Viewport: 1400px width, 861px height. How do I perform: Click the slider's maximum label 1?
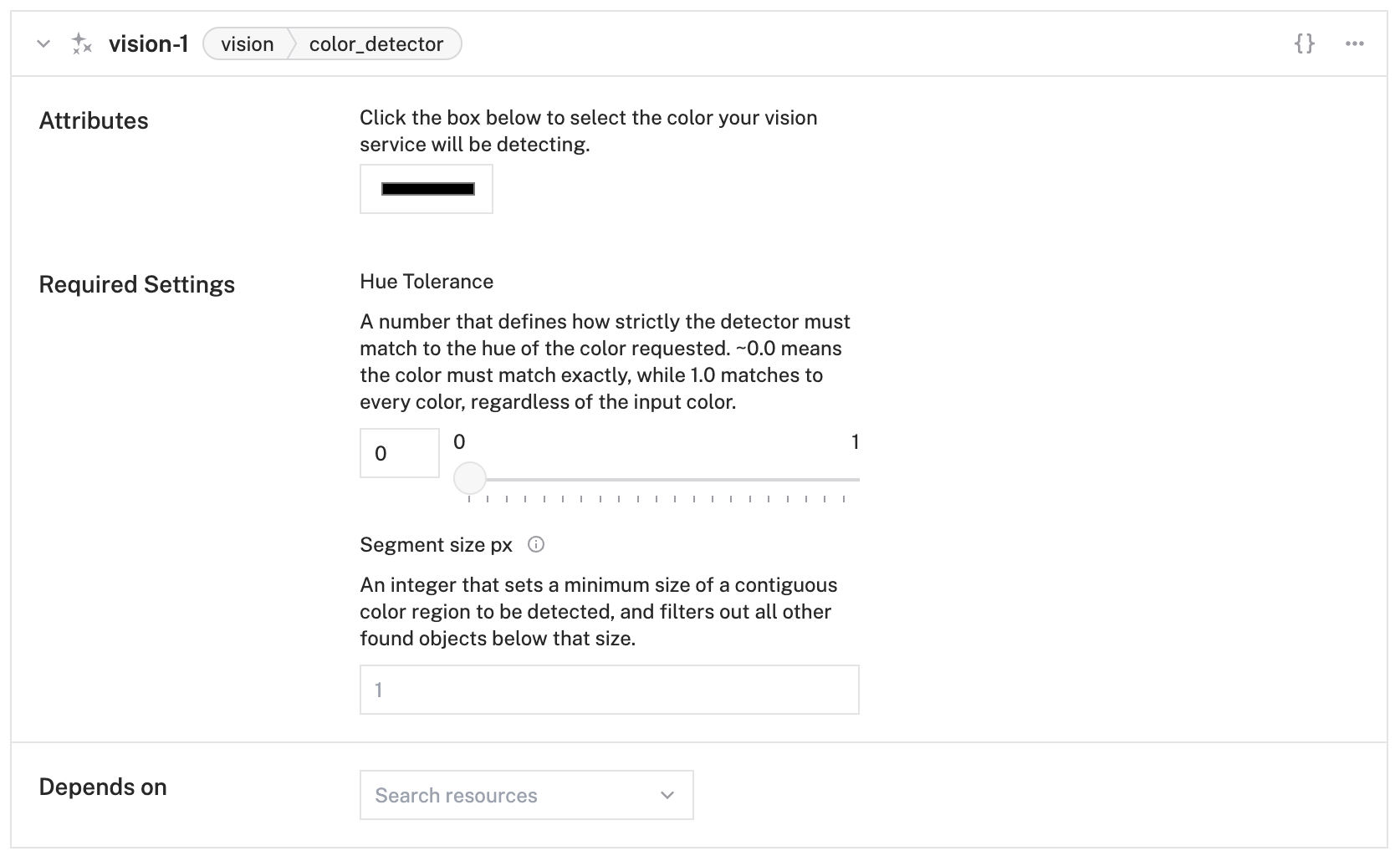point(855,442)
